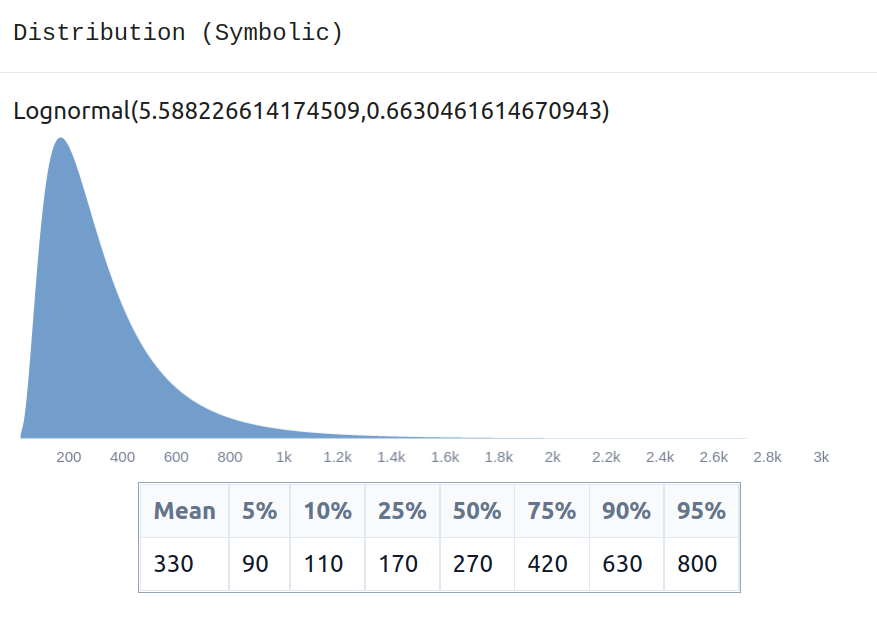Select the 10% percentile header

tap(328, 511)
